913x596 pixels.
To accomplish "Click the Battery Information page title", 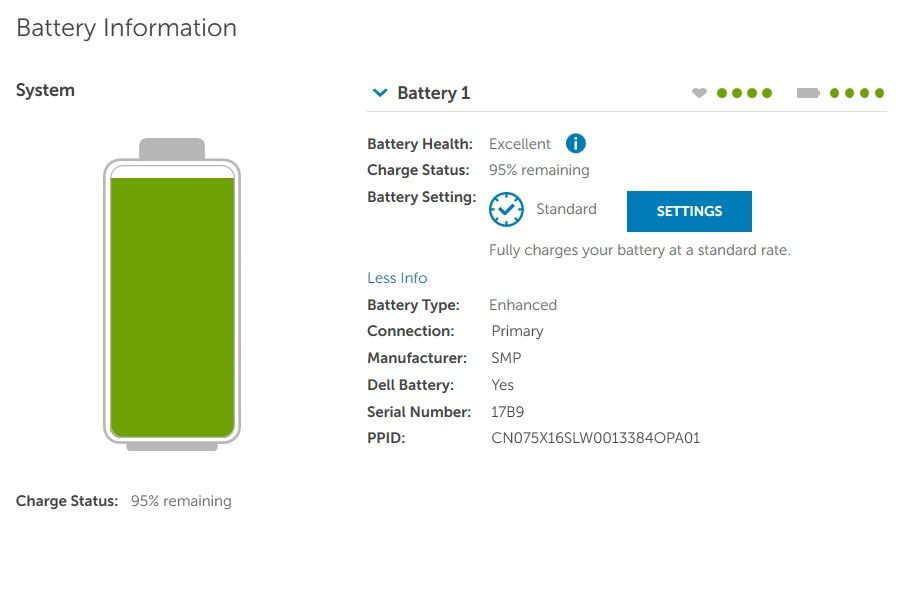I will point(126,28).
